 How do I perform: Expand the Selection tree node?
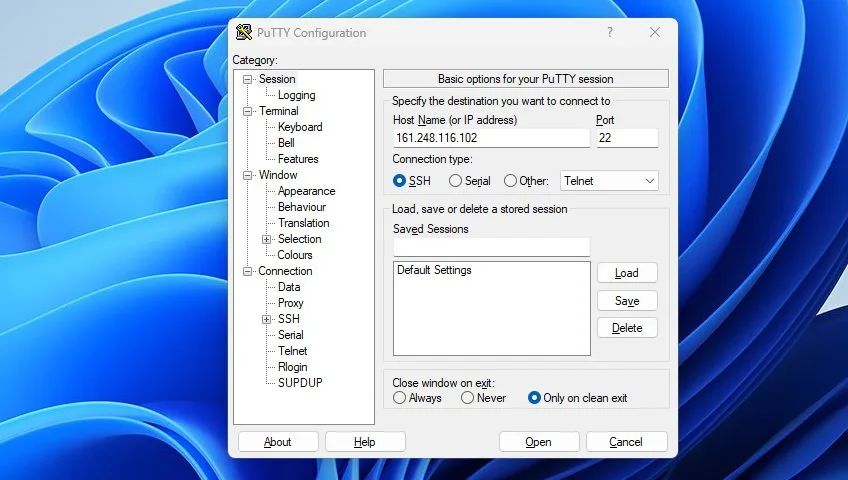point(267,239)
